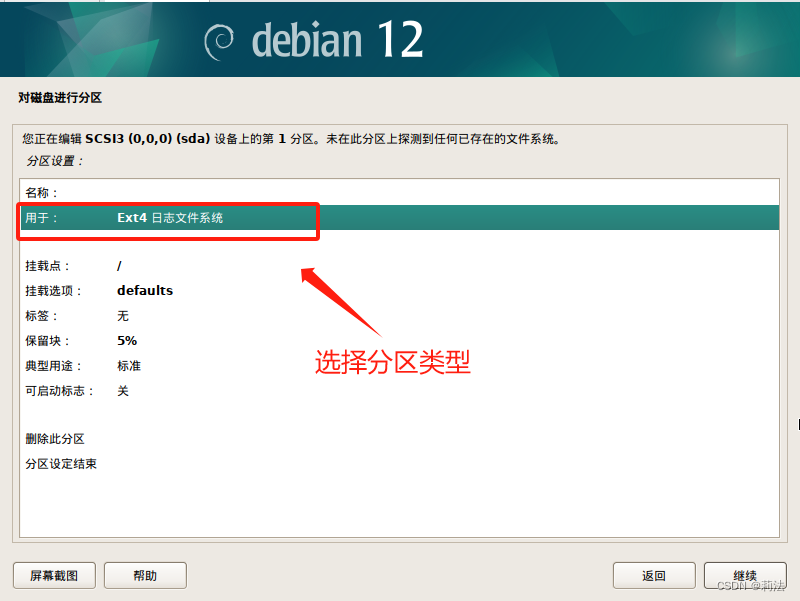Screen dimensions: 800x601
Task: Toggle the 可启动标志 bootable flag
Action: (399, 391)
